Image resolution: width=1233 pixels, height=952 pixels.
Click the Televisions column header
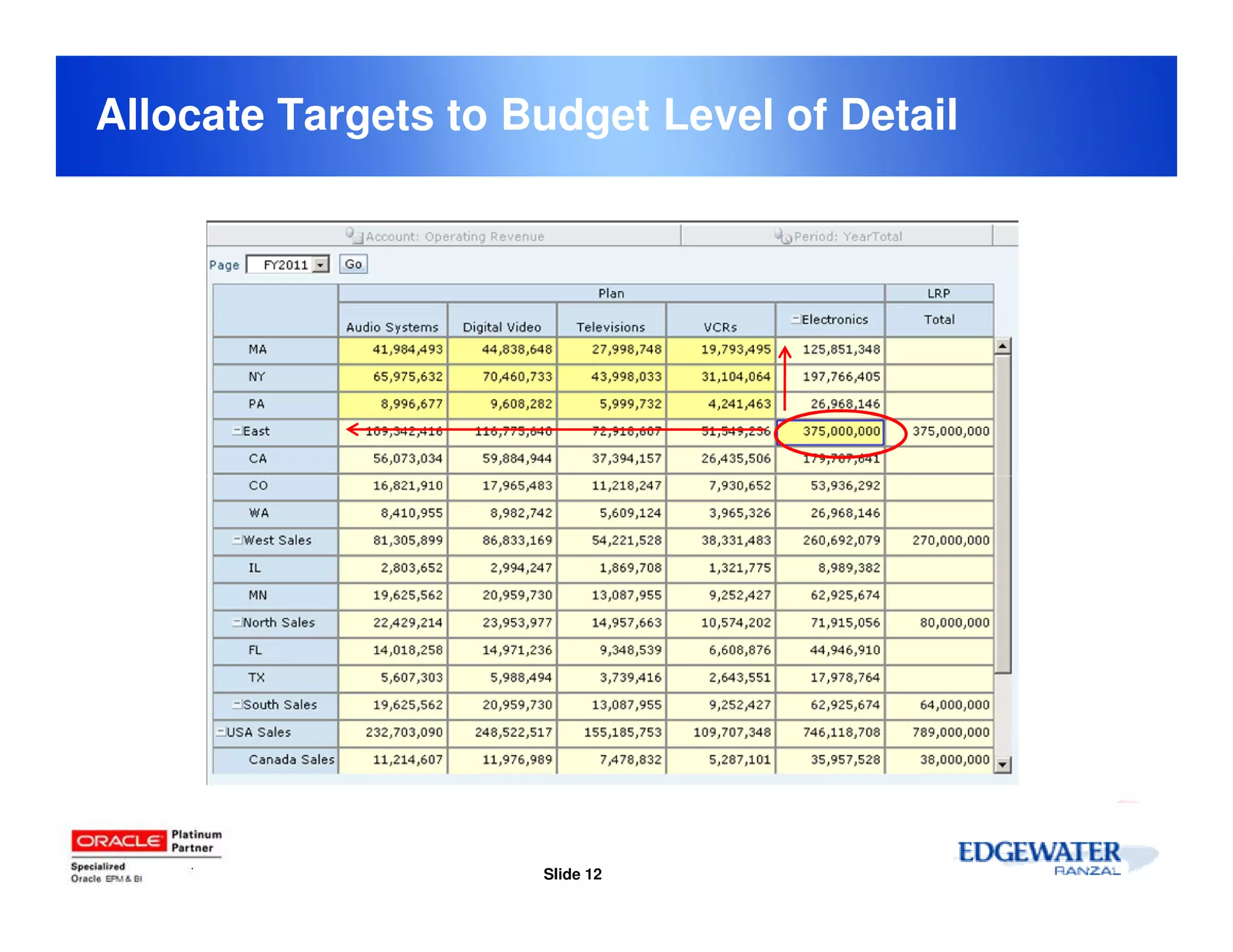[x=612, y=320]
